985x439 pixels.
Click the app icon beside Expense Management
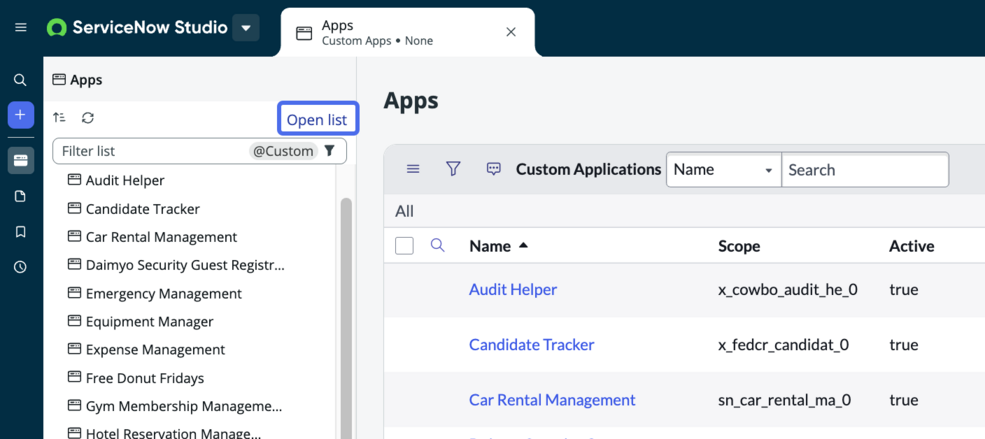pyautogui.click(x=75, y=349)
